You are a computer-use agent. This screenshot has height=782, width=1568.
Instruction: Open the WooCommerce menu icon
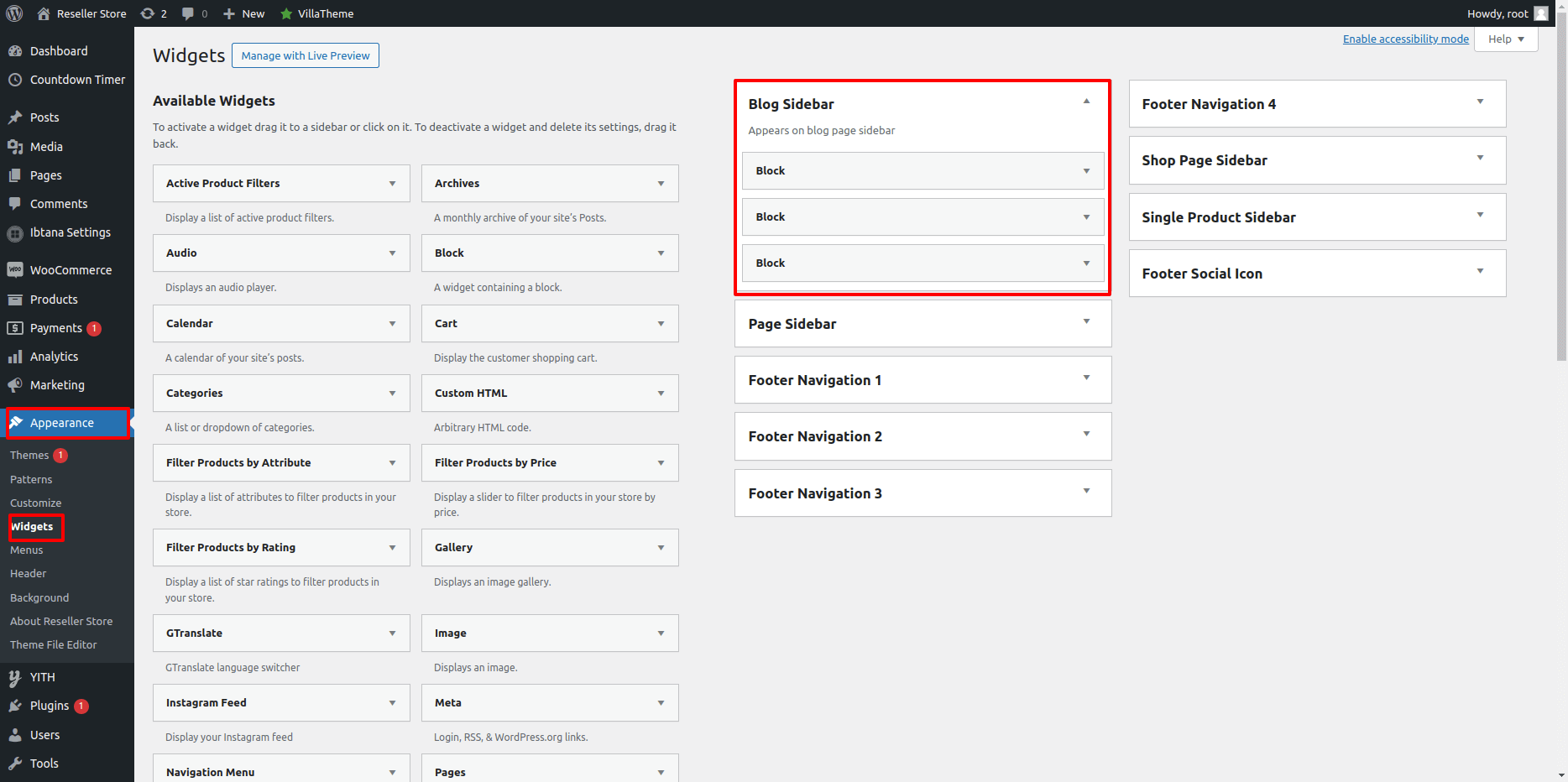(x=15, y=270)
